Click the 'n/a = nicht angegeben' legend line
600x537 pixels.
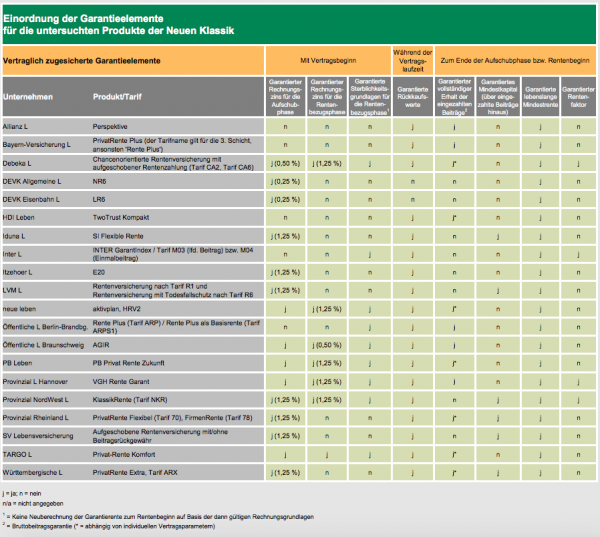pos(33,504)
